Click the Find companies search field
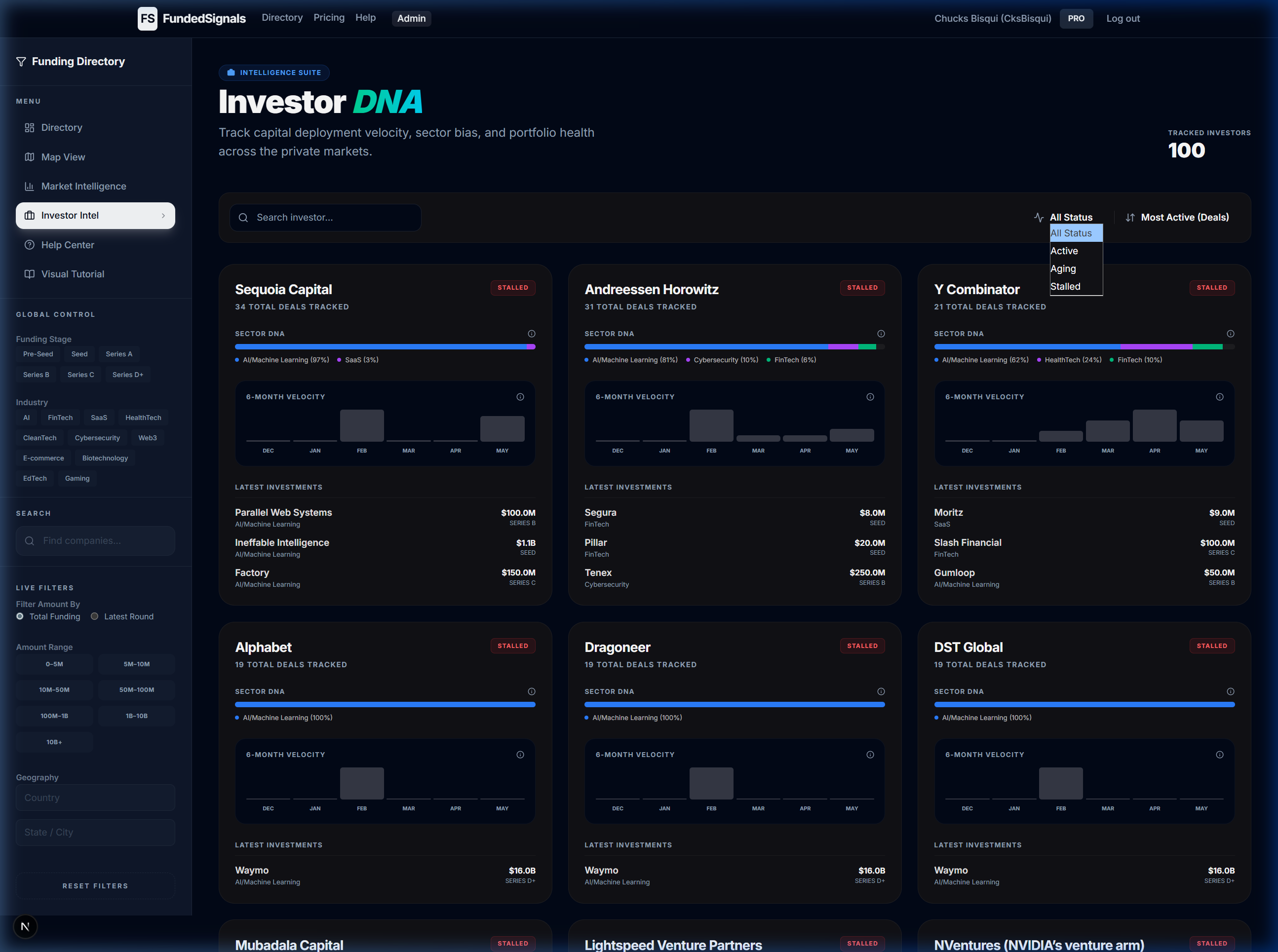The width and height of the screenshot is (1278, 952). click(95, 540)
